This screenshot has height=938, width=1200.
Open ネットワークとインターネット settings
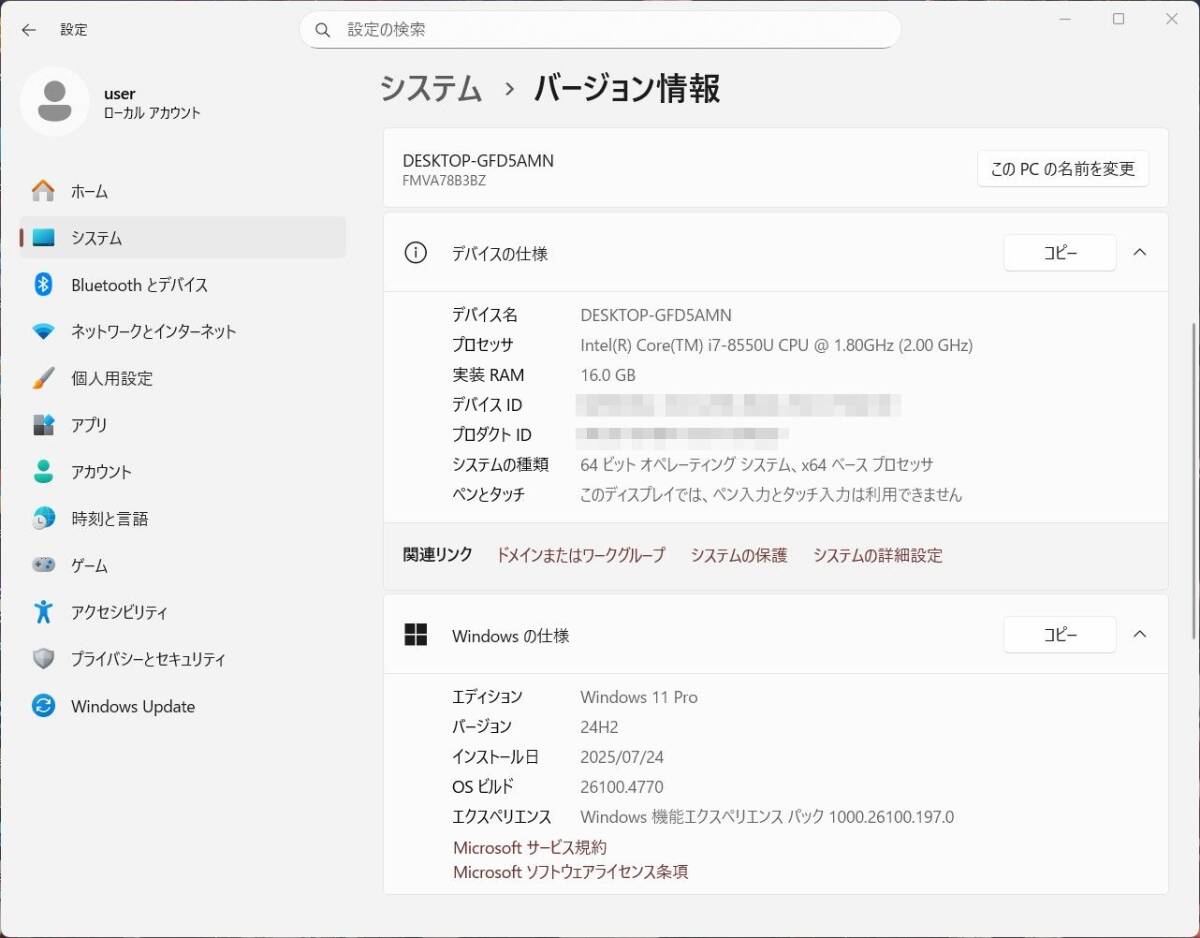pyautogui.click(x=183, y=331)
